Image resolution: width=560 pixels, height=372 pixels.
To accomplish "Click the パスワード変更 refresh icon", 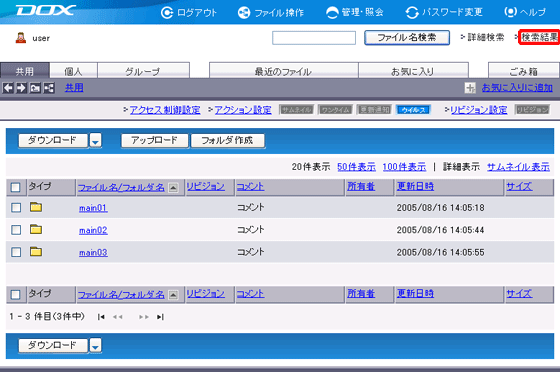I will (412, 13).
